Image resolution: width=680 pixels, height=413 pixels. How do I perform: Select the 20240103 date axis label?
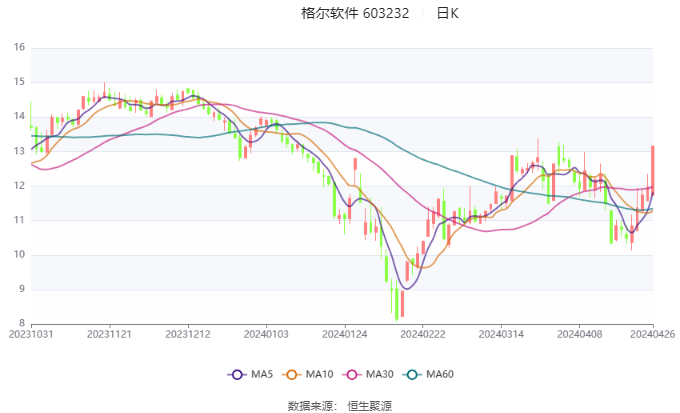(x=265, y=334)
